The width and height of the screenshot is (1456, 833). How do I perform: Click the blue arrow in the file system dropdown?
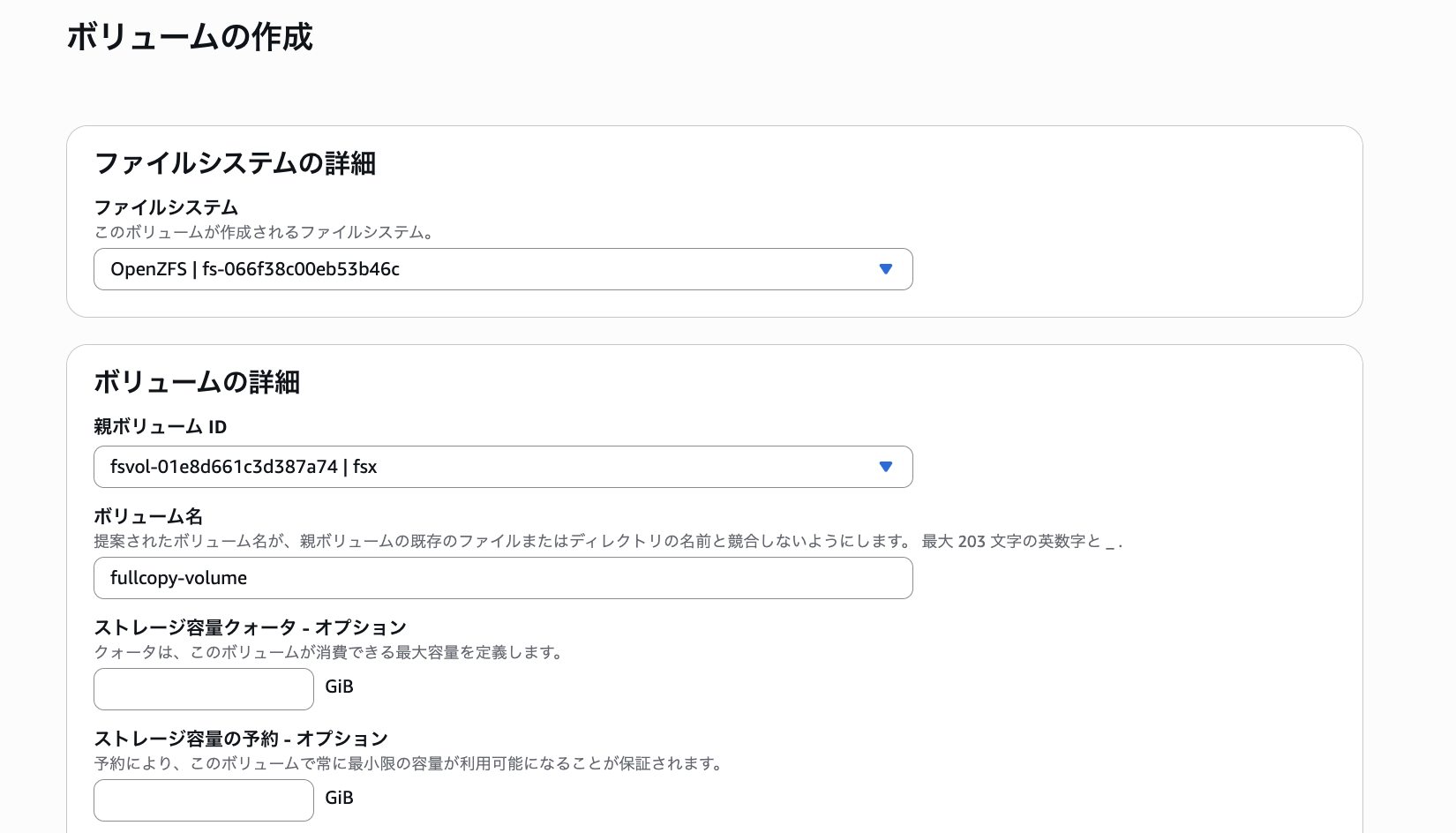(x=886, y=269)
